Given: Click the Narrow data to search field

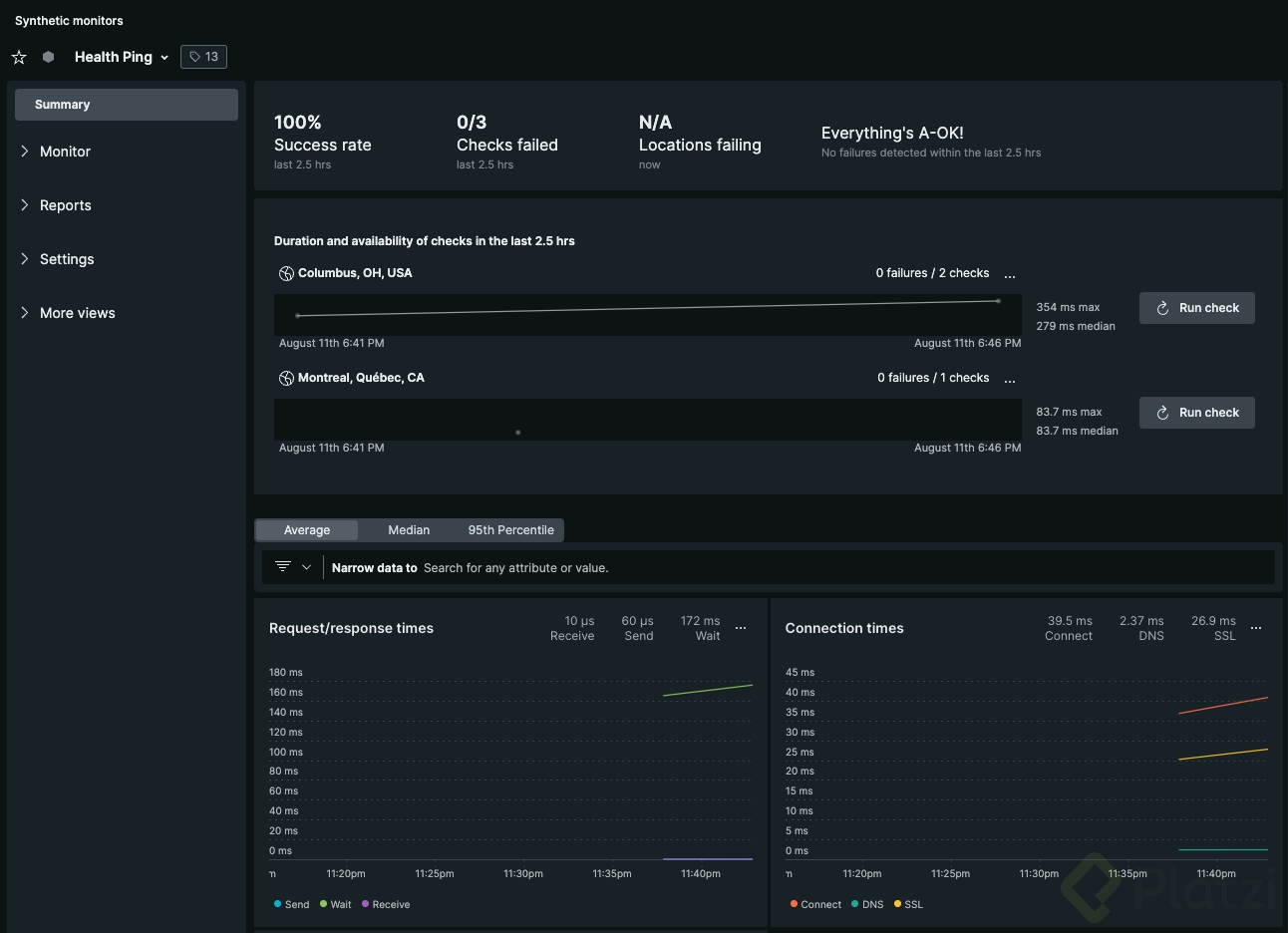Looking at the screenshot, I should click(x=798, y=568).
